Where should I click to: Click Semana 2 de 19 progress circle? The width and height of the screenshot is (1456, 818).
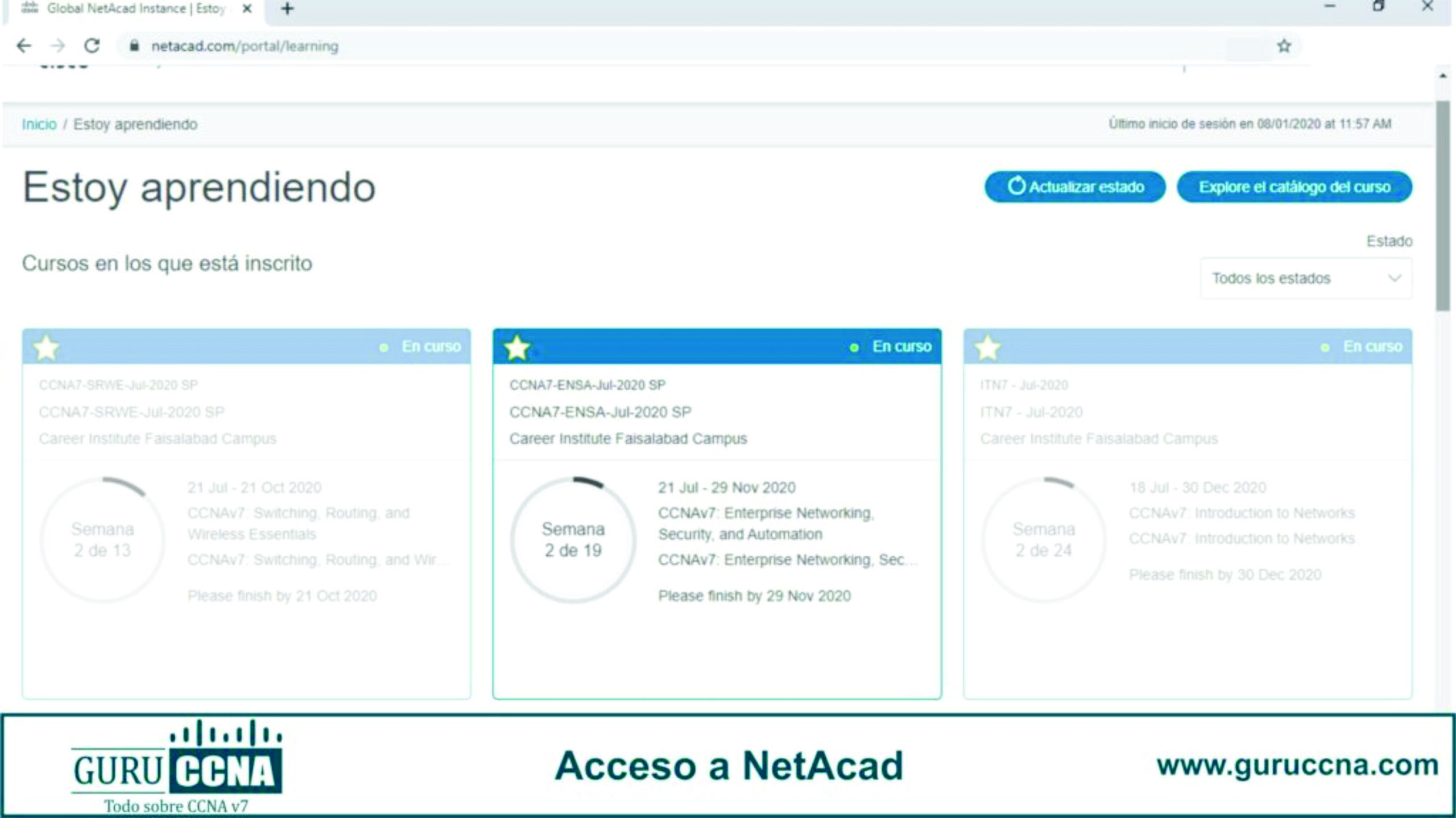pos(573,540)
